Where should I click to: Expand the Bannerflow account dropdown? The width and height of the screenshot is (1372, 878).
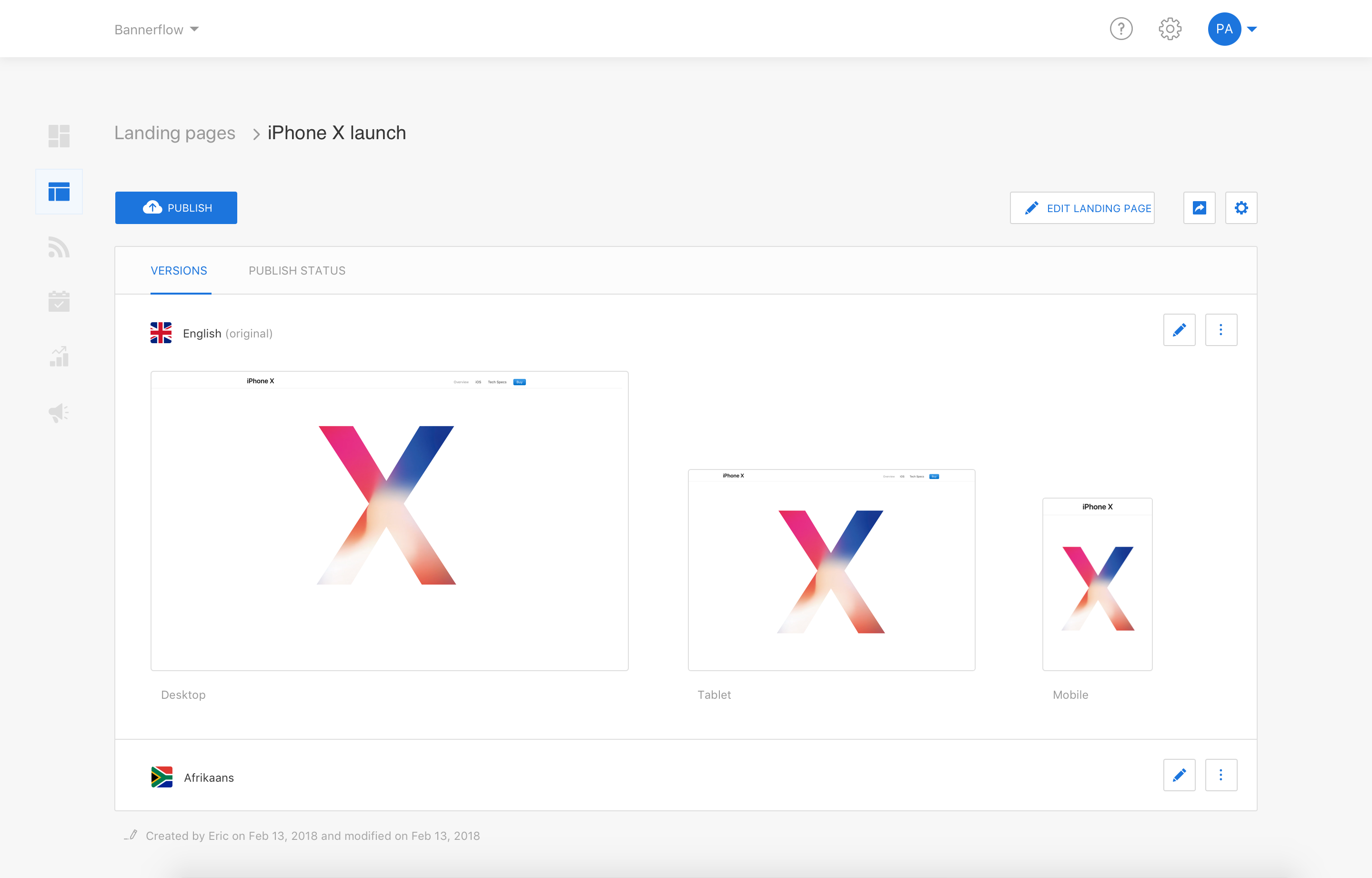click(x=156, y=30)
